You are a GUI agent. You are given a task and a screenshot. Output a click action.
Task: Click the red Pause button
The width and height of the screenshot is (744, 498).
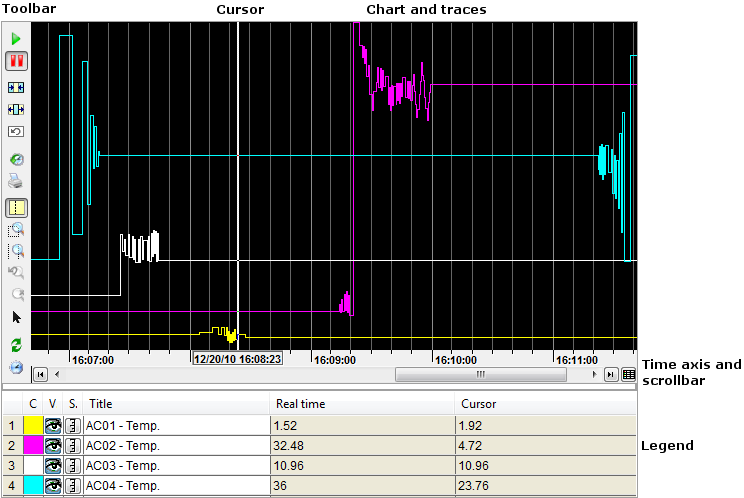tap(16, 61)
